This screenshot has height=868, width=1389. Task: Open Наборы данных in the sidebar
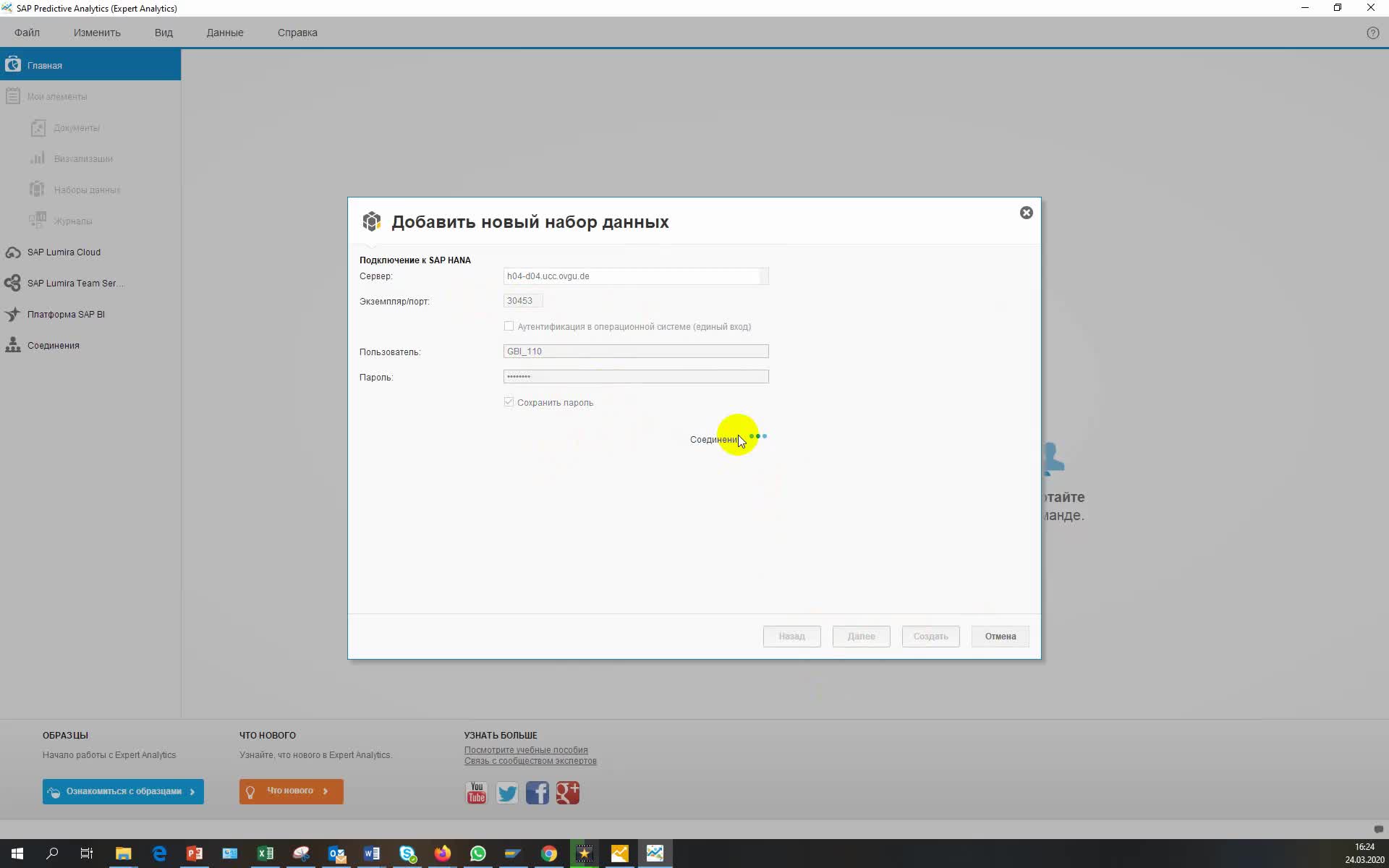(87, 190)
